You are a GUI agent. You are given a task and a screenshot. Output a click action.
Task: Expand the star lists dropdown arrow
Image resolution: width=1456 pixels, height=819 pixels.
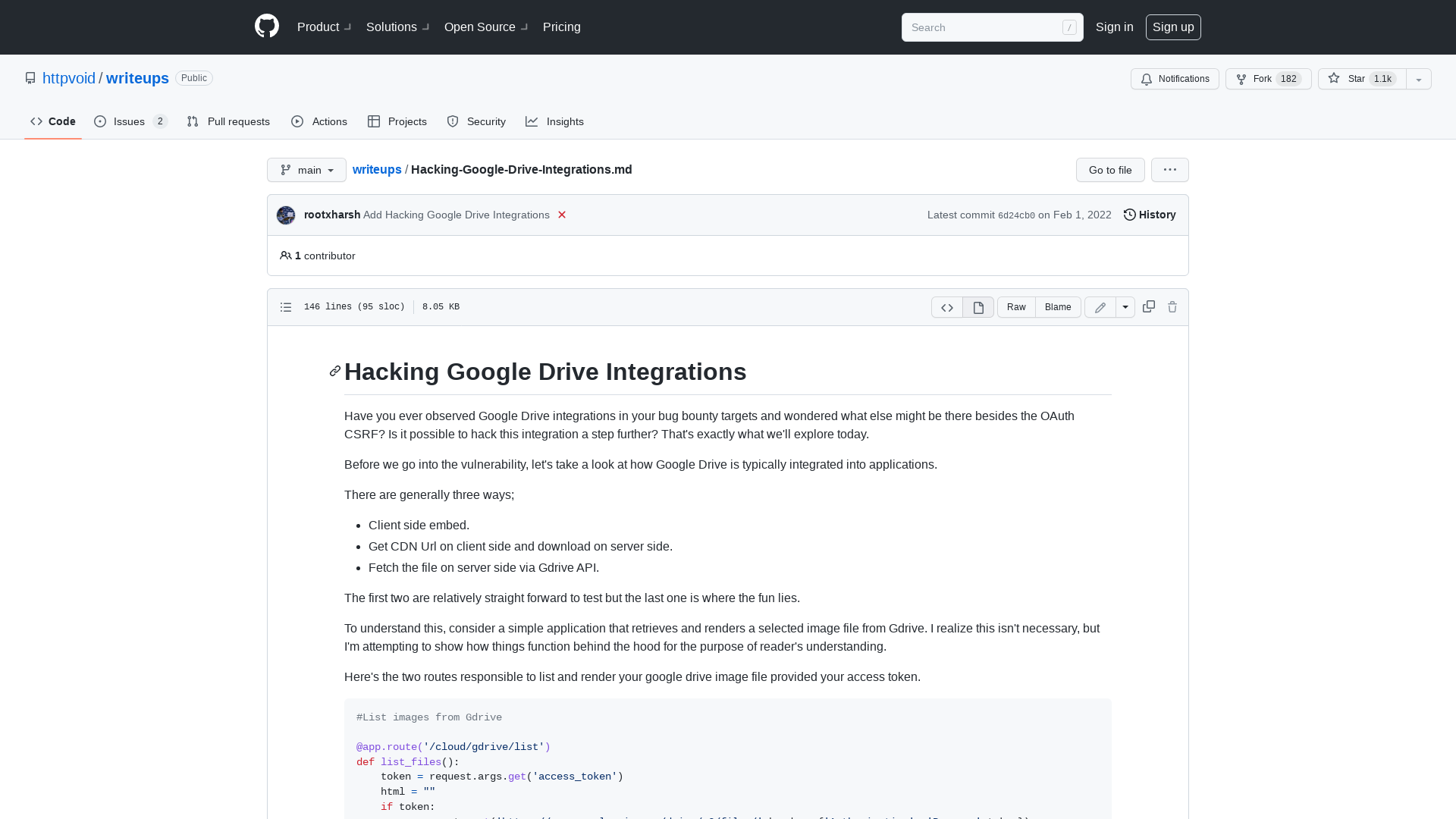click(1419, 79)
